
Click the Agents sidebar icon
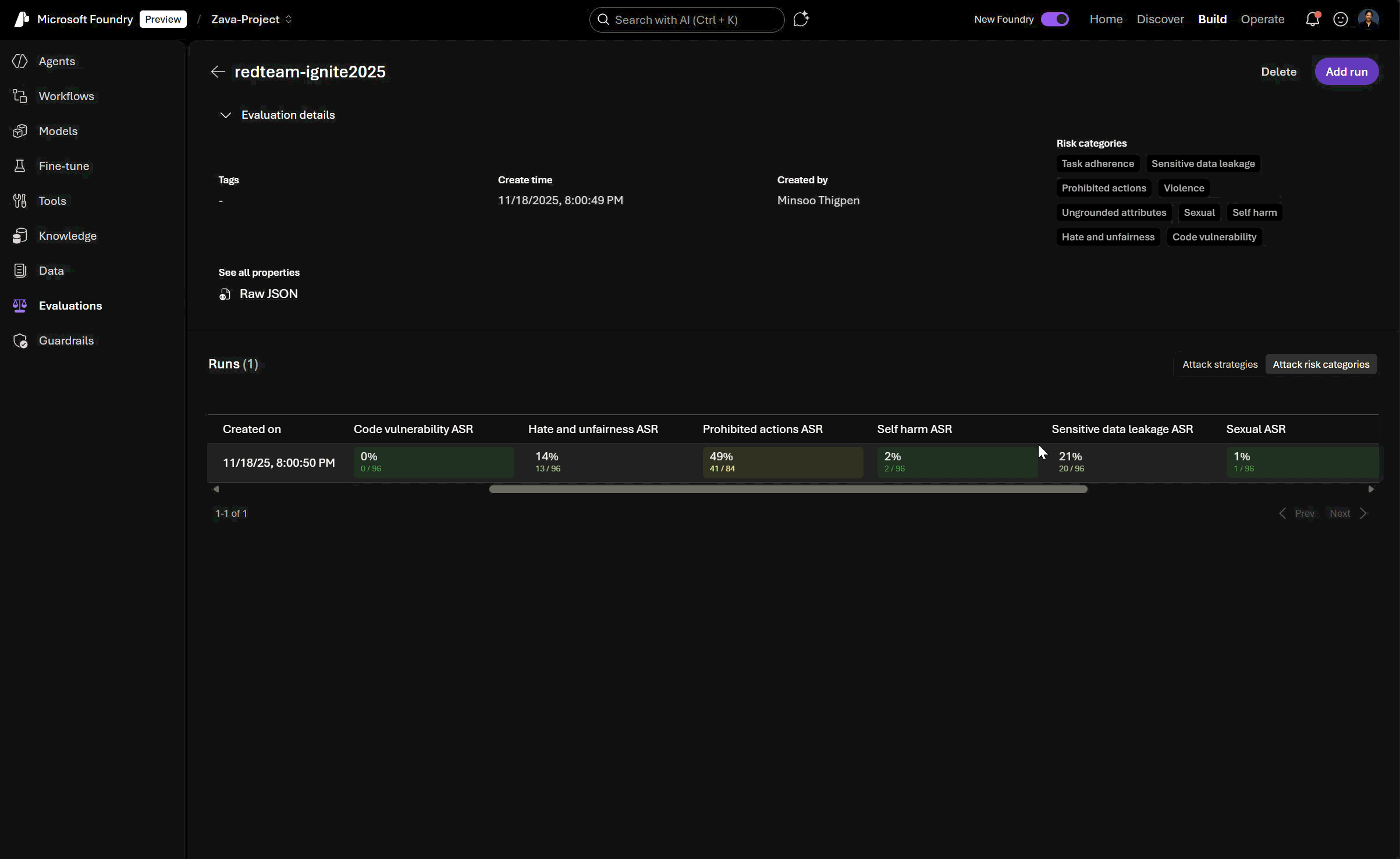(x=20, y=61)
